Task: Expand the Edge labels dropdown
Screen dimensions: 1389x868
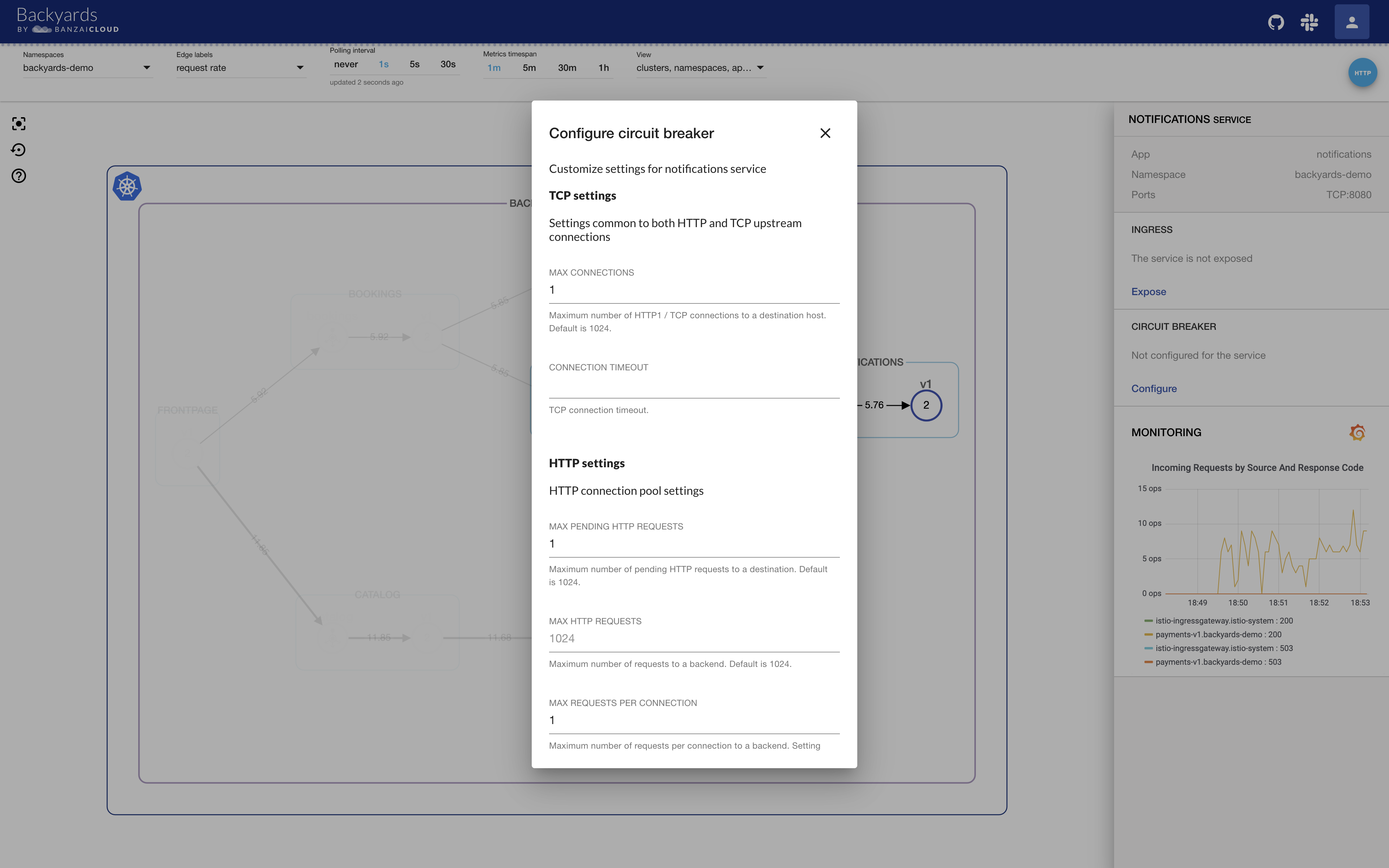Action: [x=240, y=68]
